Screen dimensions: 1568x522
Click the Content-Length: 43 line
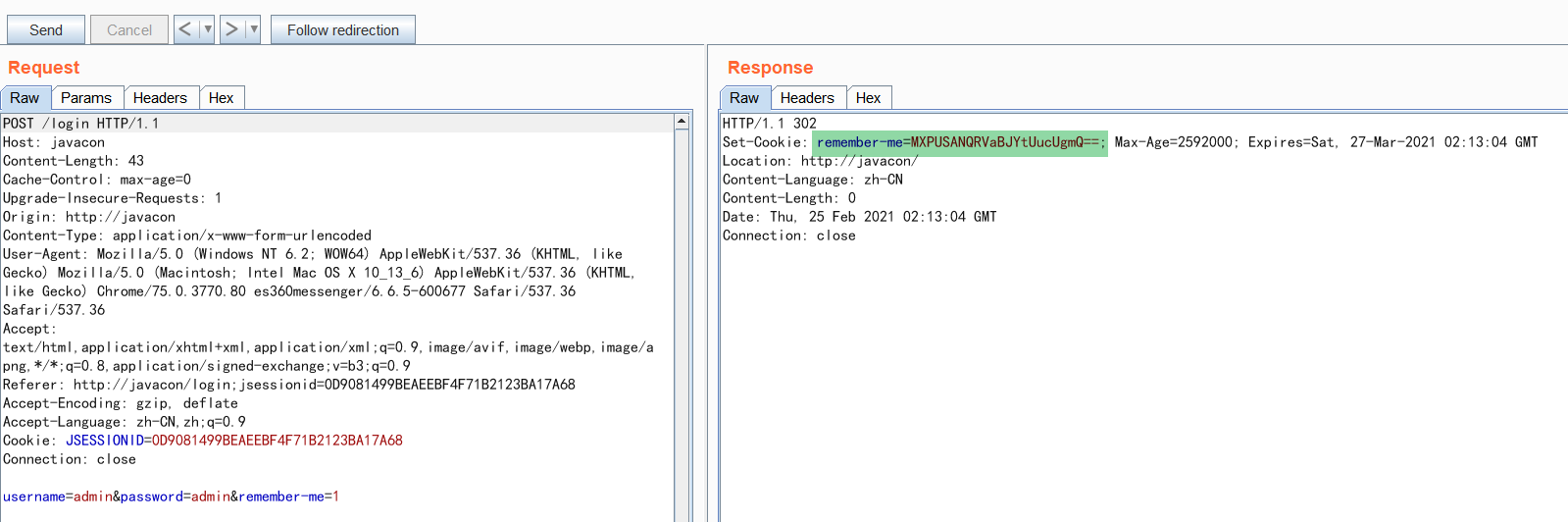[74, 161]
